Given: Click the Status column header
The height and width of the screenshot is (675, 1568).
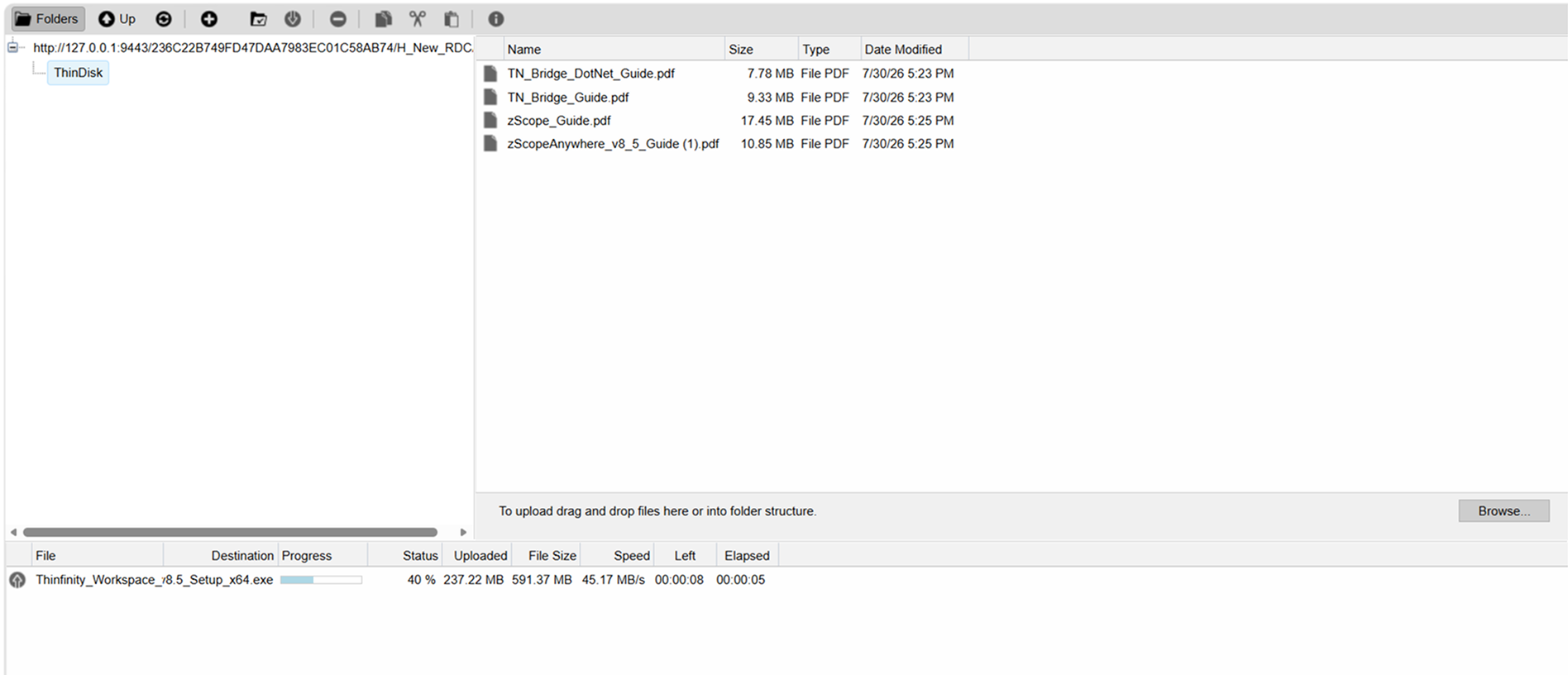Looking at the screenshot, I should tap(405, 556).
